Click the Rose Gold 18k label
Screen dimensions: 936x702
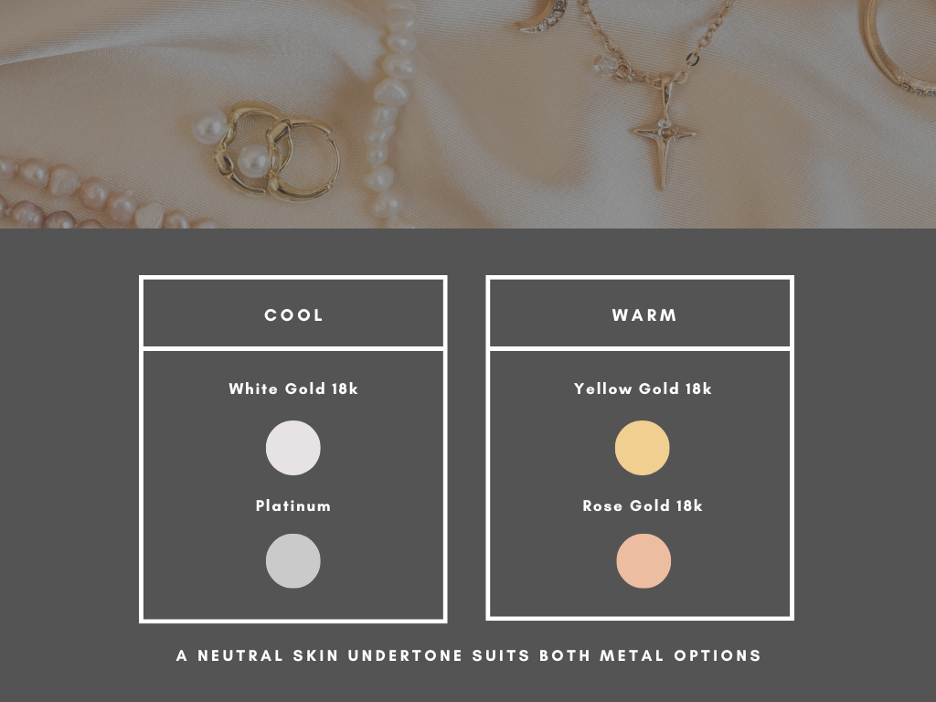pyautogui.click(x=642, y=506)
